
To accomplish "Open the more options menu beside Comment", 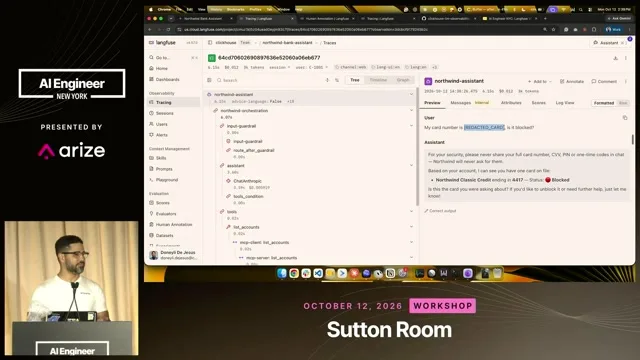I will [626, 82].
